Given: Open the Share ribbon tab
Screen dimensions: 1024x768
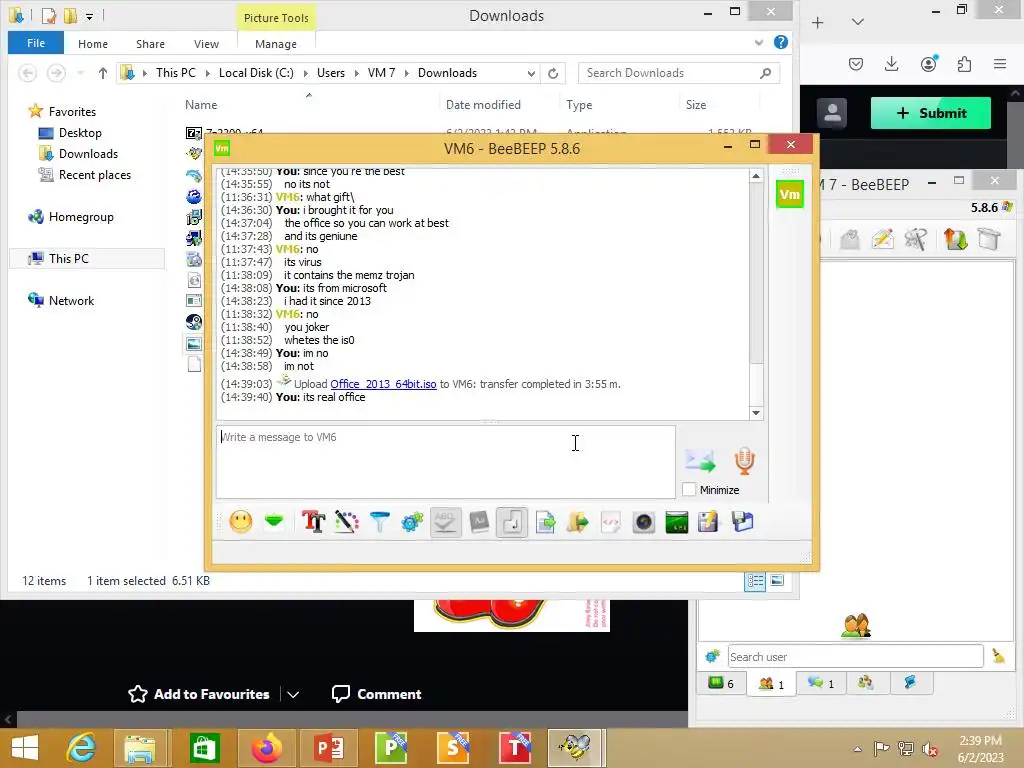Looking at the screenshot, I should [x=150, y=44].
